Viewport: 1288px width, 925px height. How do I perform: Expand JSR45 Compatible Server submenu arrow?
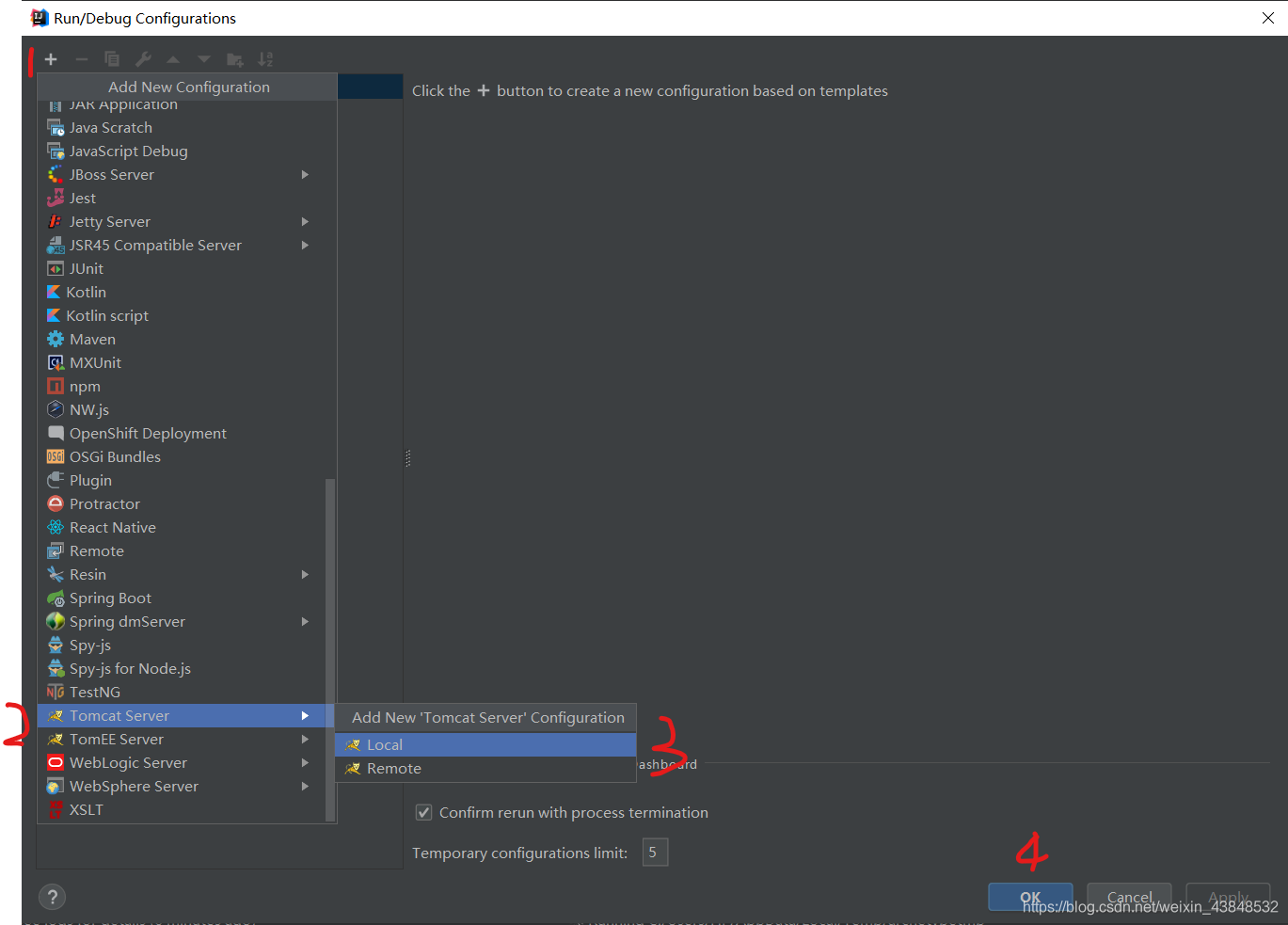pyautogui.click(x=305, y=245)
